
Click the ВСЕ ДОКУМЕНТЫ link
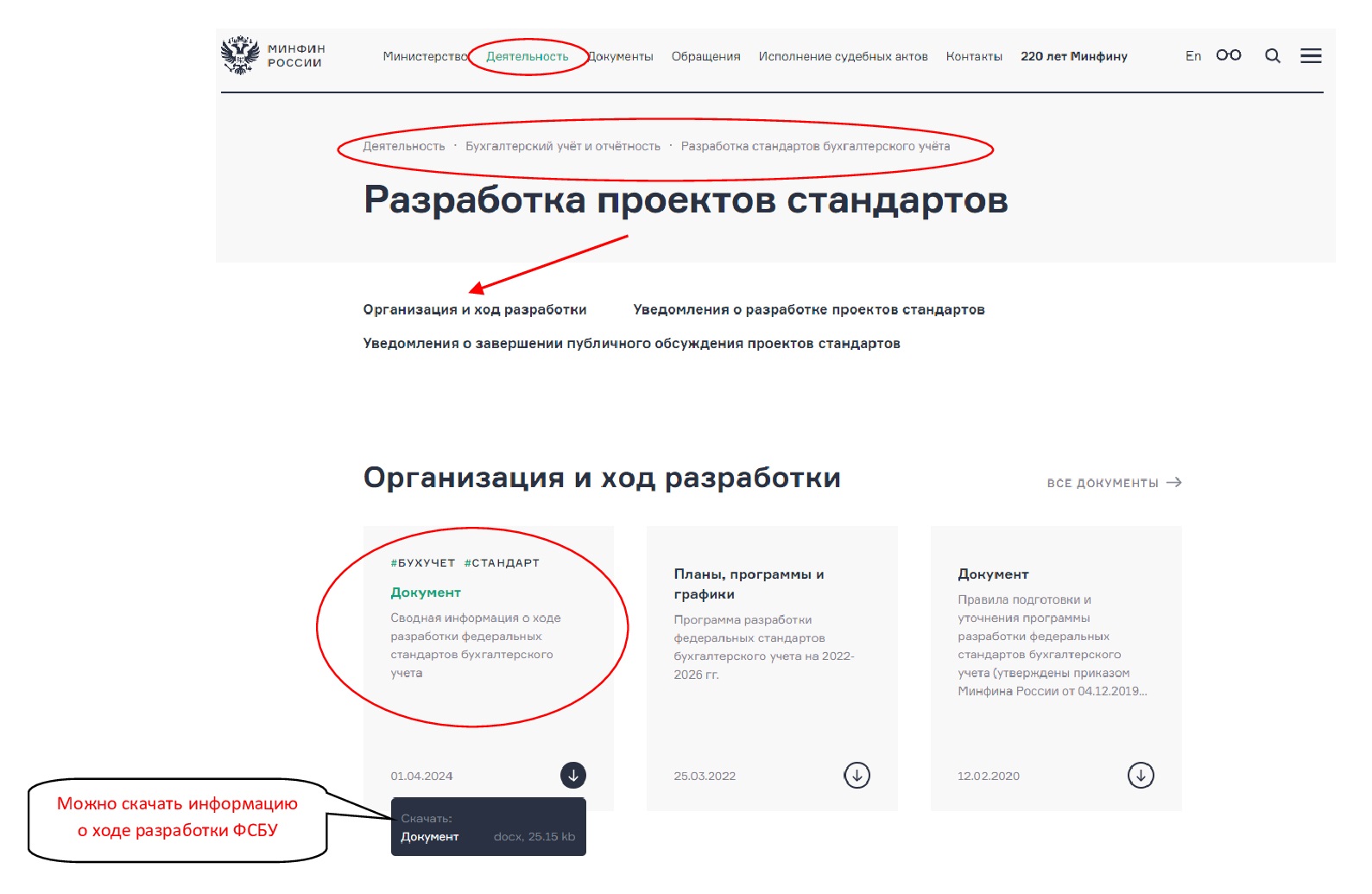click(1114, 483)
